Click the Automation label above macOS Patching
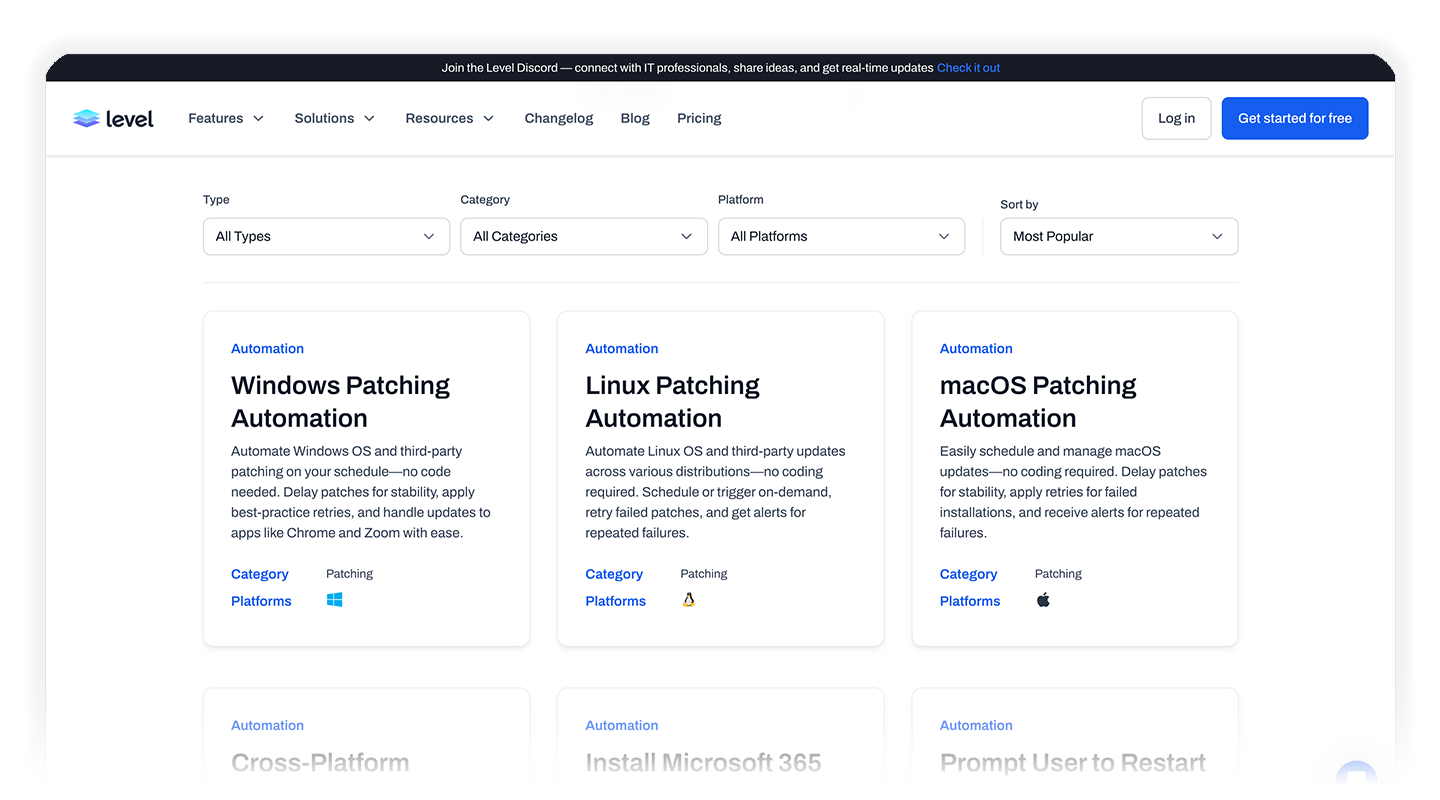This screenshot has height=800, width=1440. 976,349
